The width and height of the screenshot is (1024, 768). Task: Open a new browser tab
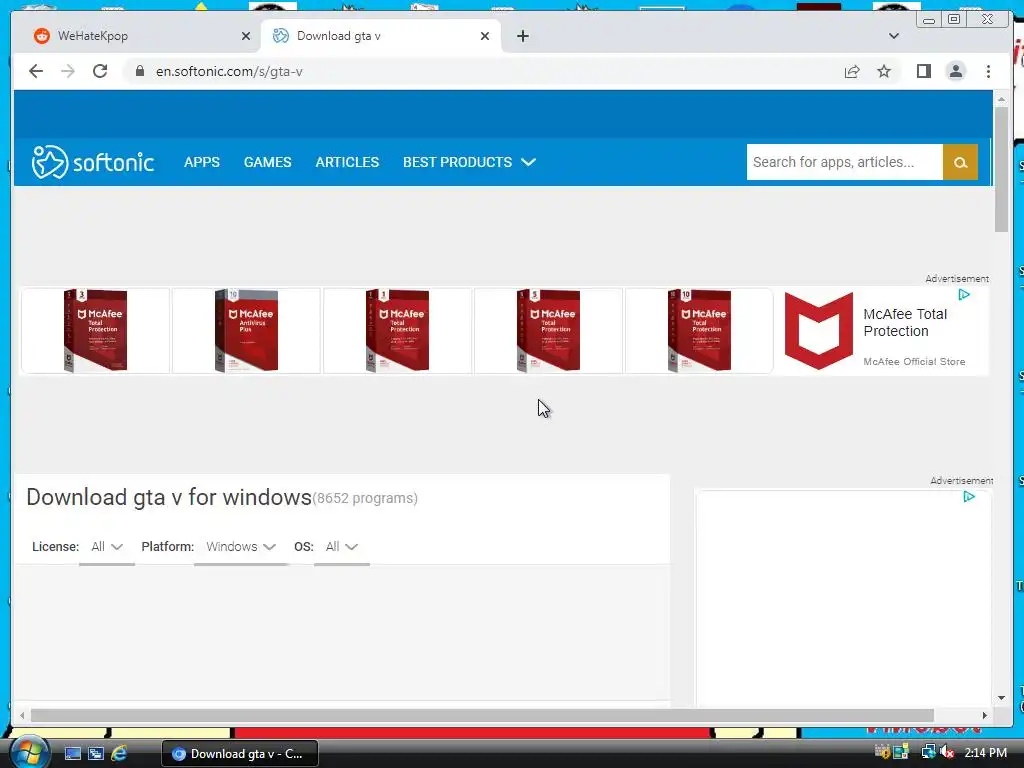pos(522,36)
